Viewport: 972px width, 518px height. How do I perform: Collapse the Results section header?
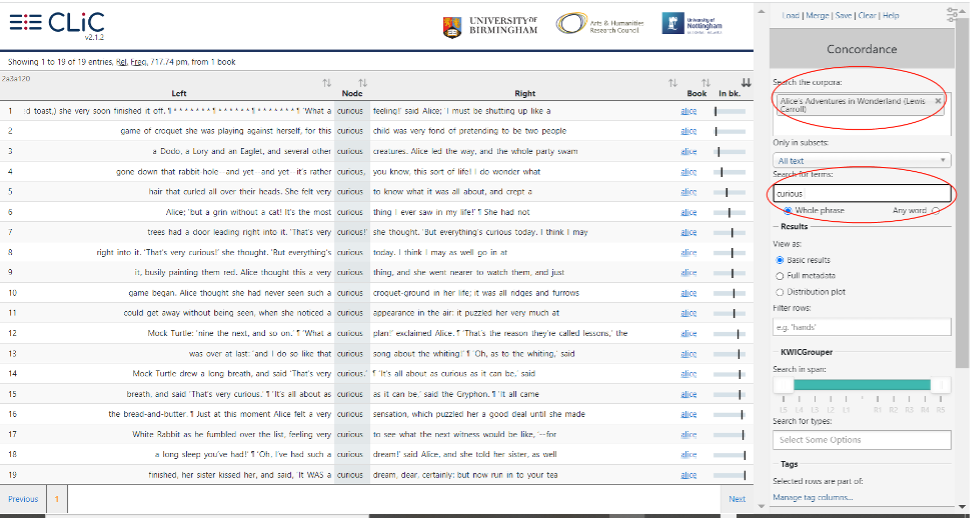795,227
